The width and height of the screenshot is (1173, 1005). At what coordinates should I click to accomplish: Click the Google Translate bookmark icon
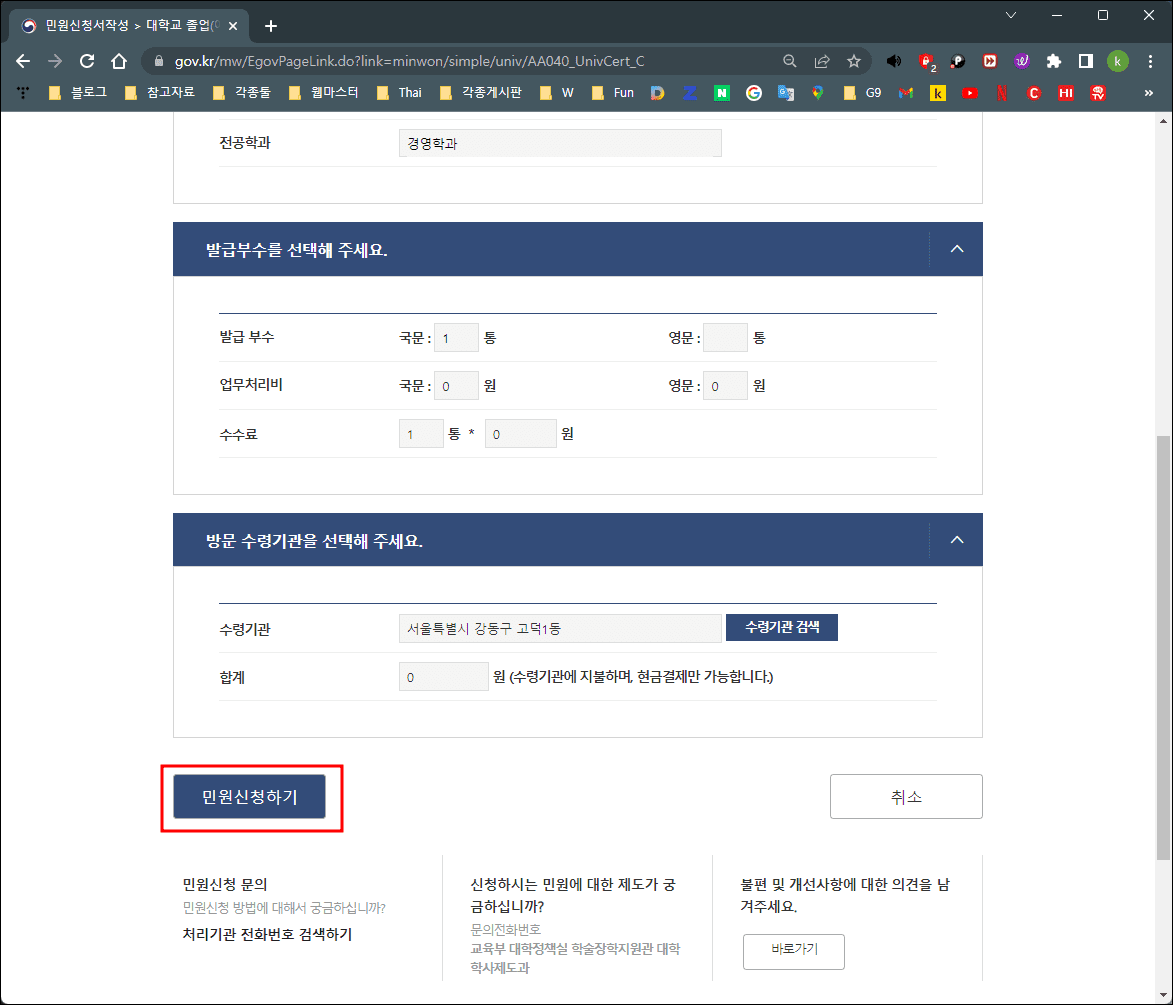coord(786,92)
